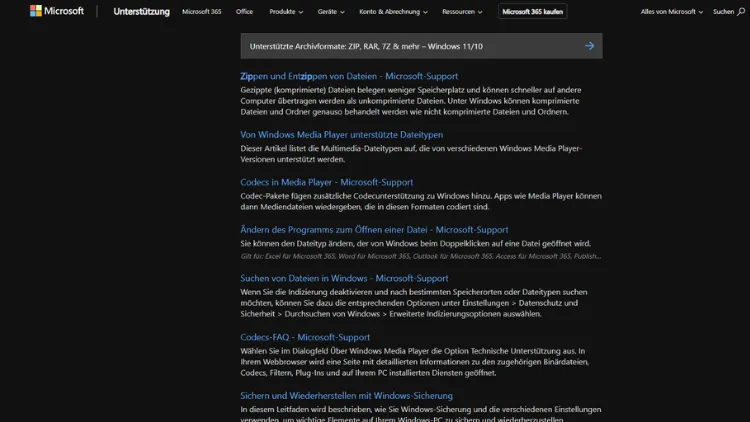Screen dimensions: 750x422
Task: Click the Unterstützung header link
Action: (x=141, y=12)
